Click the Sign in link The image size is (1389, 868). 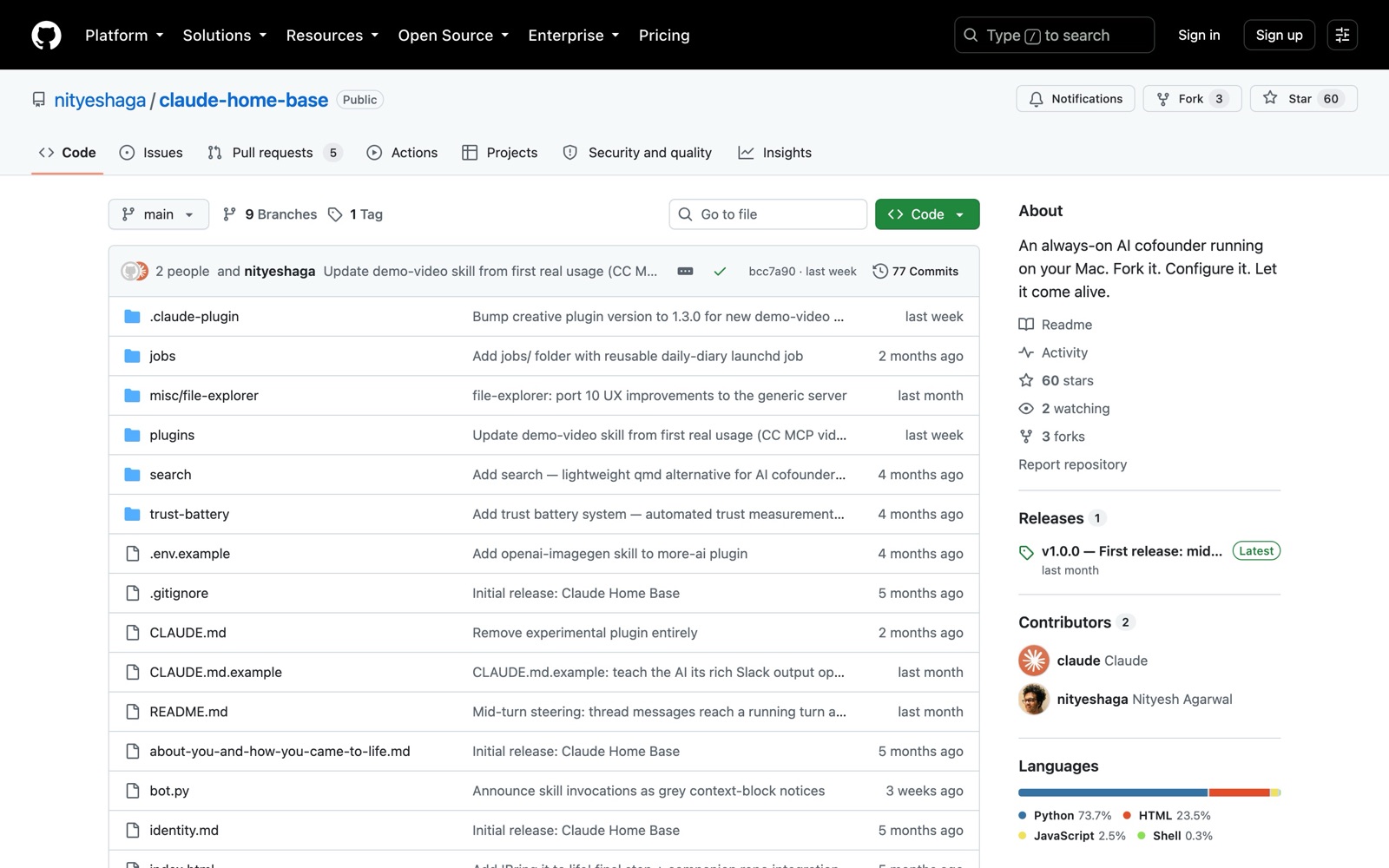[x=1199, y=35]
